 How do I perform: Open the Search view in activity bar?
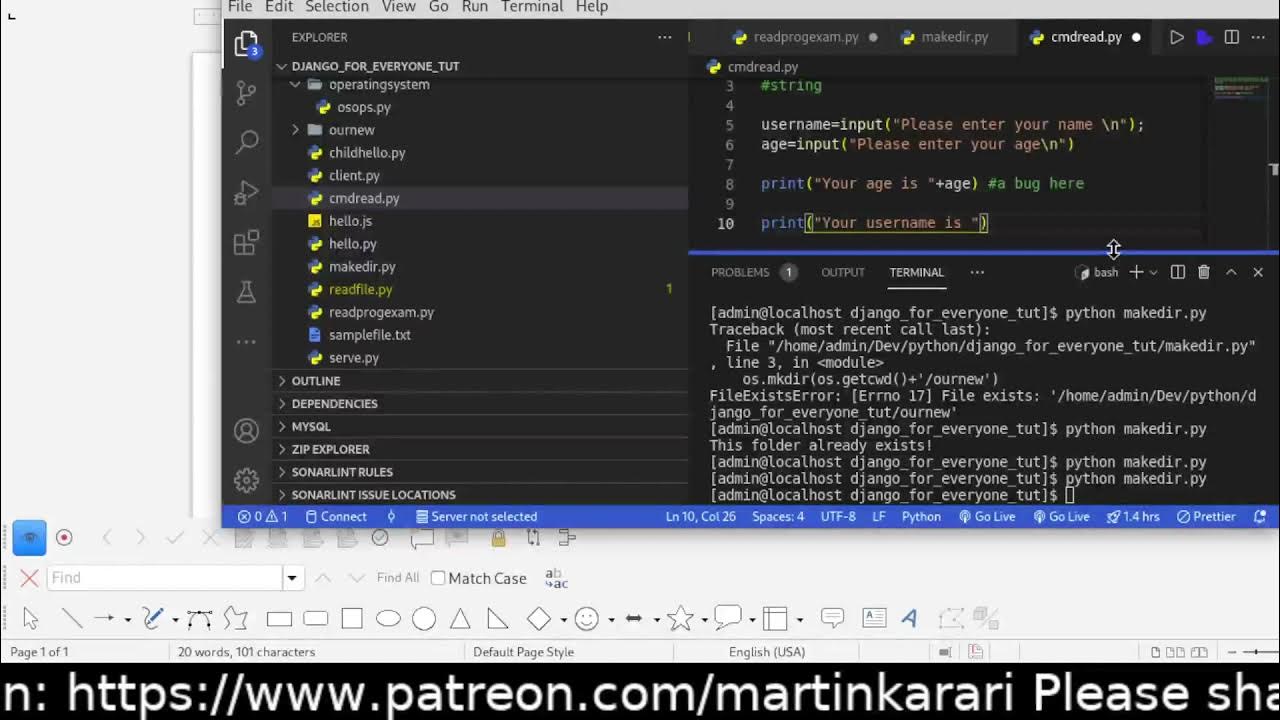246,142
